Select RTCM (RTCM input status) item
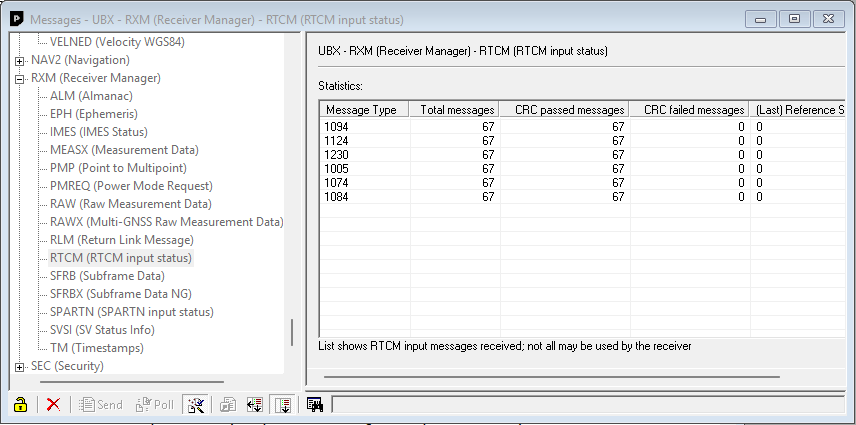This screenshot has height=425, width=856. point(121,258)
